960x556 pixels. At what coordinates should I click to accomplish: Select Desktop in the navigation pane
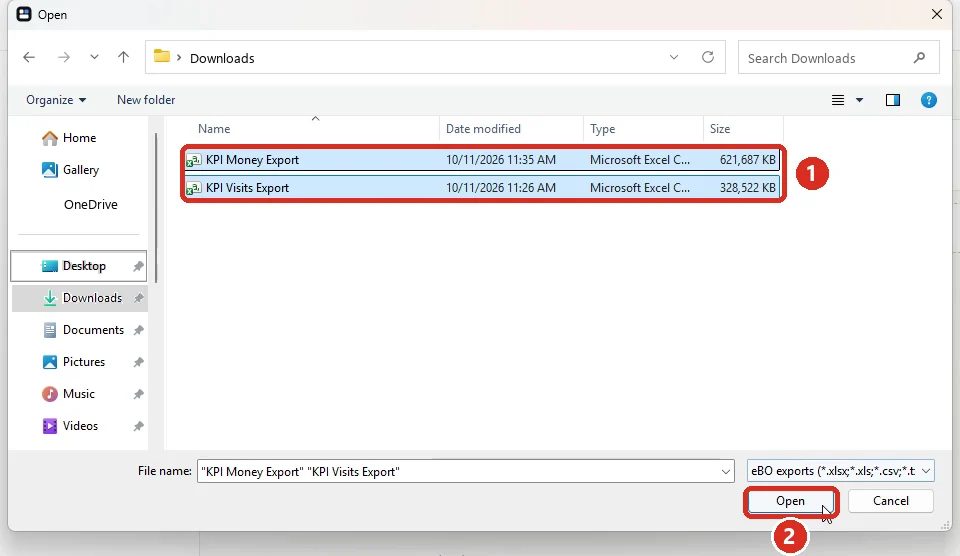click(x=79, y=266)
